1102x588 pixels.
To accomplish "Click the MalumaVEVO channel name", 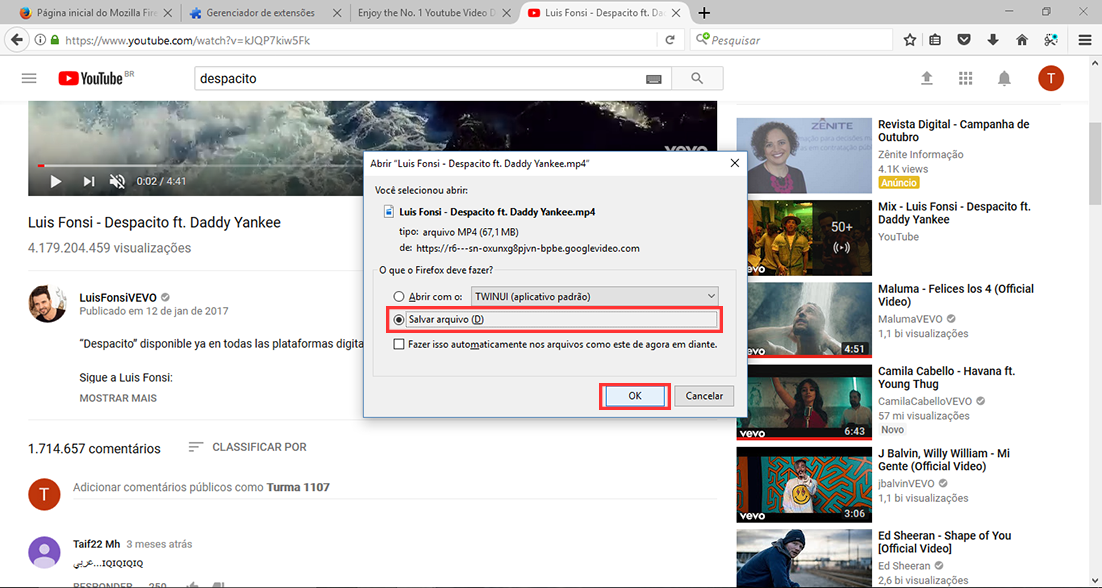I will click(910, 319).
